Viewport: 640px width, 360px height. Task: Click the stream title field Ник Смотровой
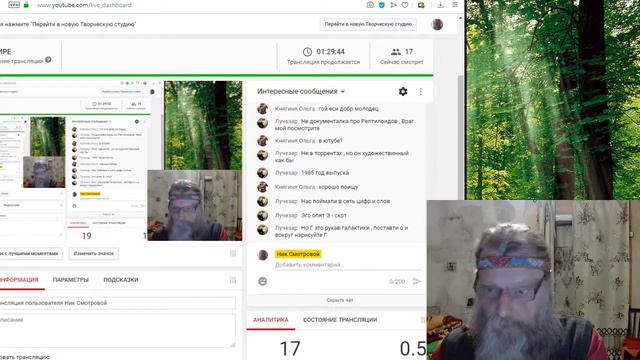coord(118,303)
